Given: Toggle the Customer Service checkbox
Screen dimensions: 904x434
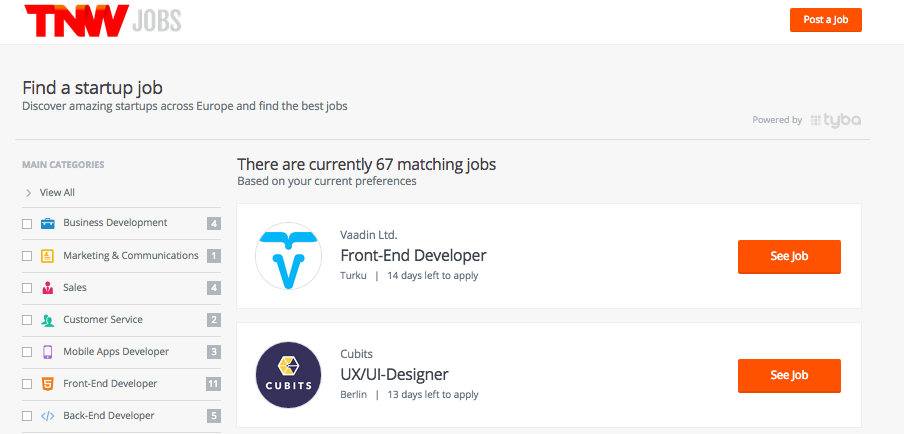Looking at the screenshot, I should (27, 320).
